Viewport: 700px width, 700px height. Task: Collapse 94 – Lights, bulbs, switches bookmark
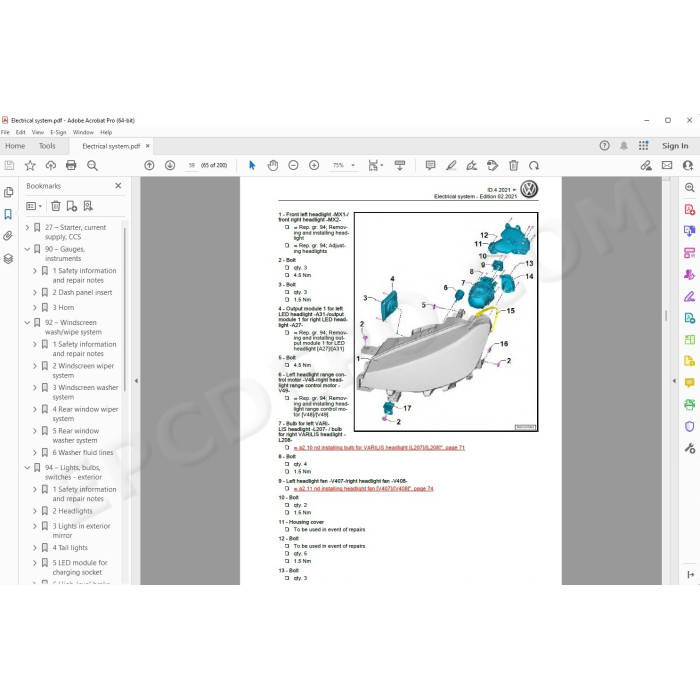(27, 467)
